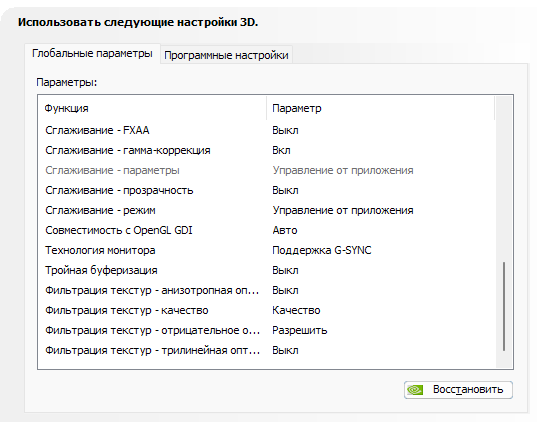
Task: Select Фильтрация текстур - трилинейная оптимизация row
Action: tap(266, 350)
